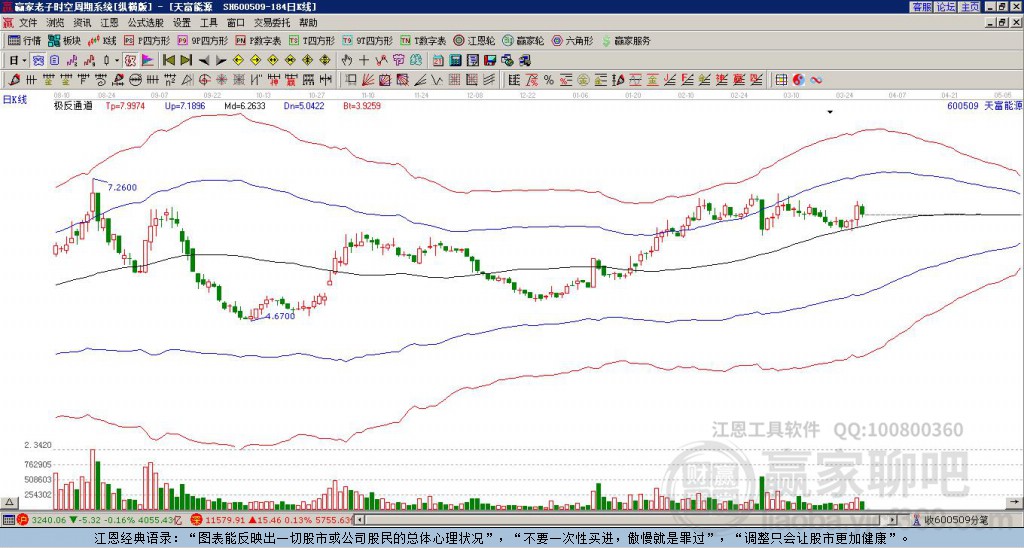Image resolution: width=1024 pixels, height=548 pixels.
Task: Click the Dn=5.0422 value
Action: click(x=302, y=105)
